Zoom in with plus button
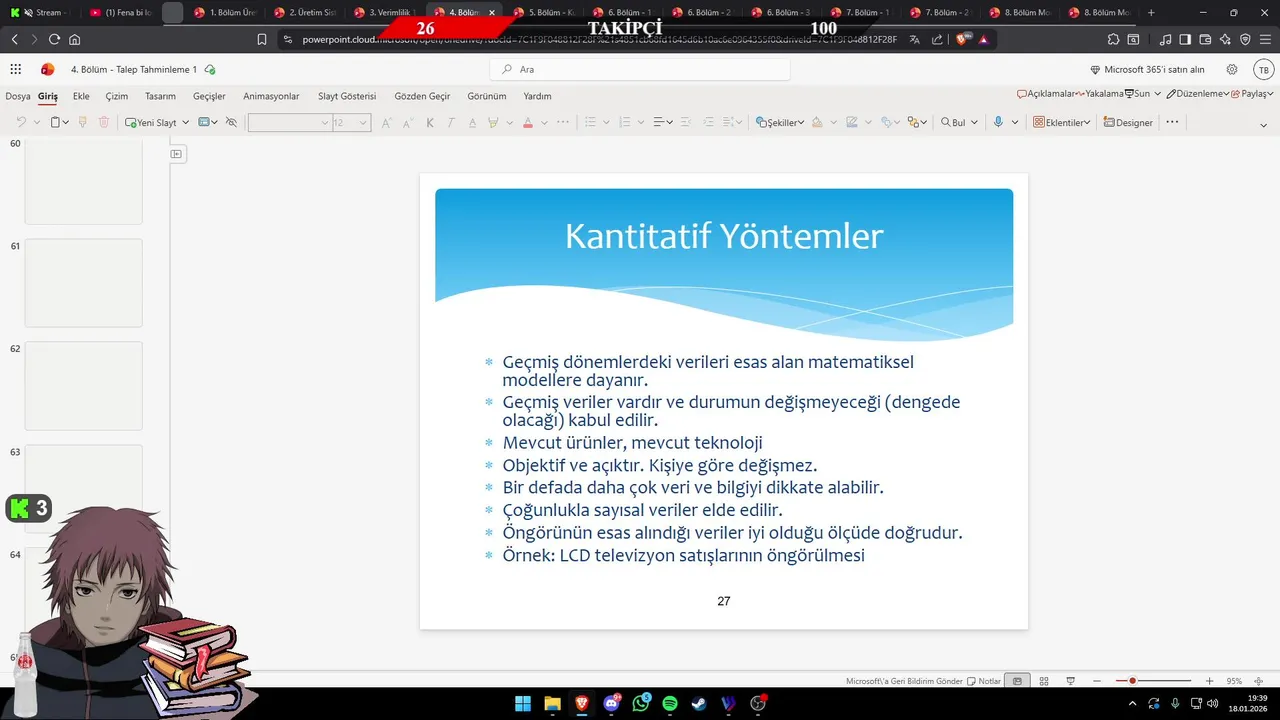The width and height of the screenshot is (1280, 720). (x=1209, y=681)
